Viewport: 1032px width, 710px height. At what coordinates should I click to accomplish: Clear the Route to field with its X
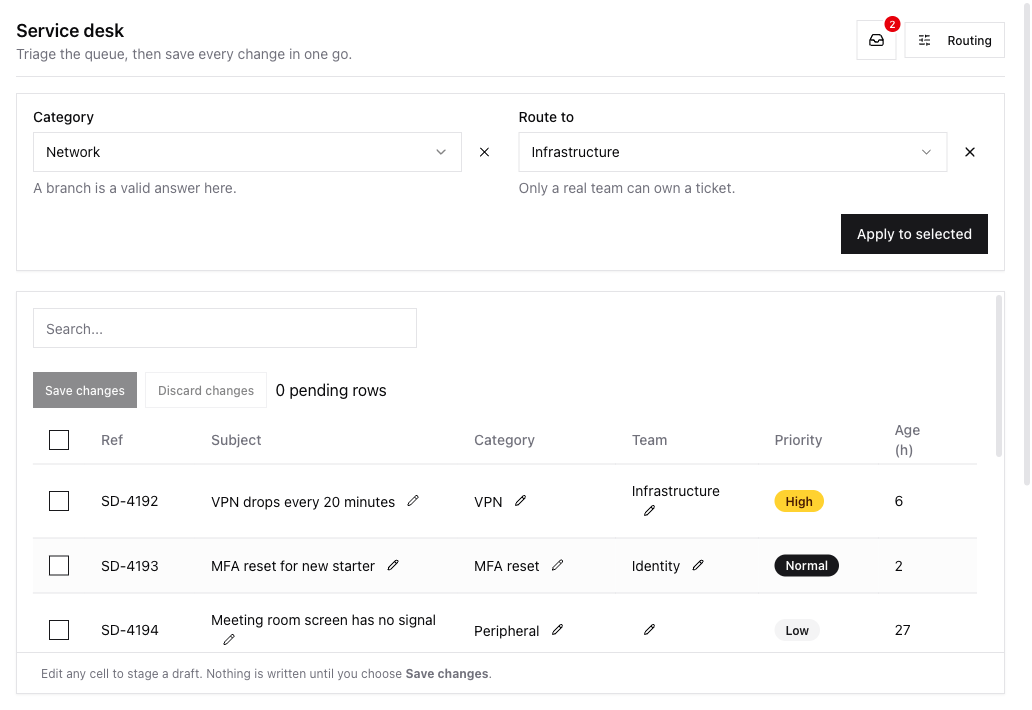tap(969, 152)
